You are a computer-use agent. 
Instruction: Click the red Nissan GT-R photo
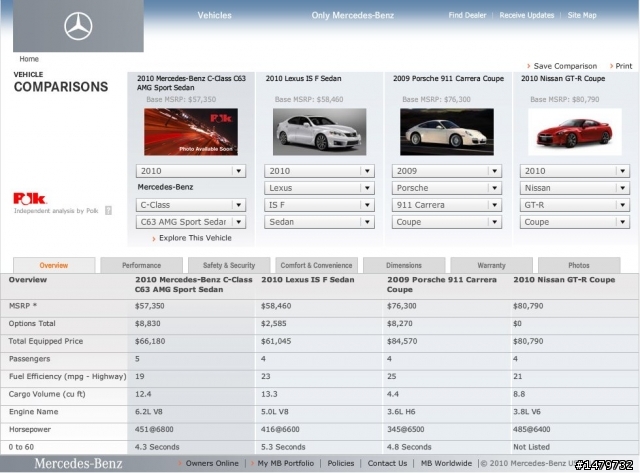click(x=575, y=132)
